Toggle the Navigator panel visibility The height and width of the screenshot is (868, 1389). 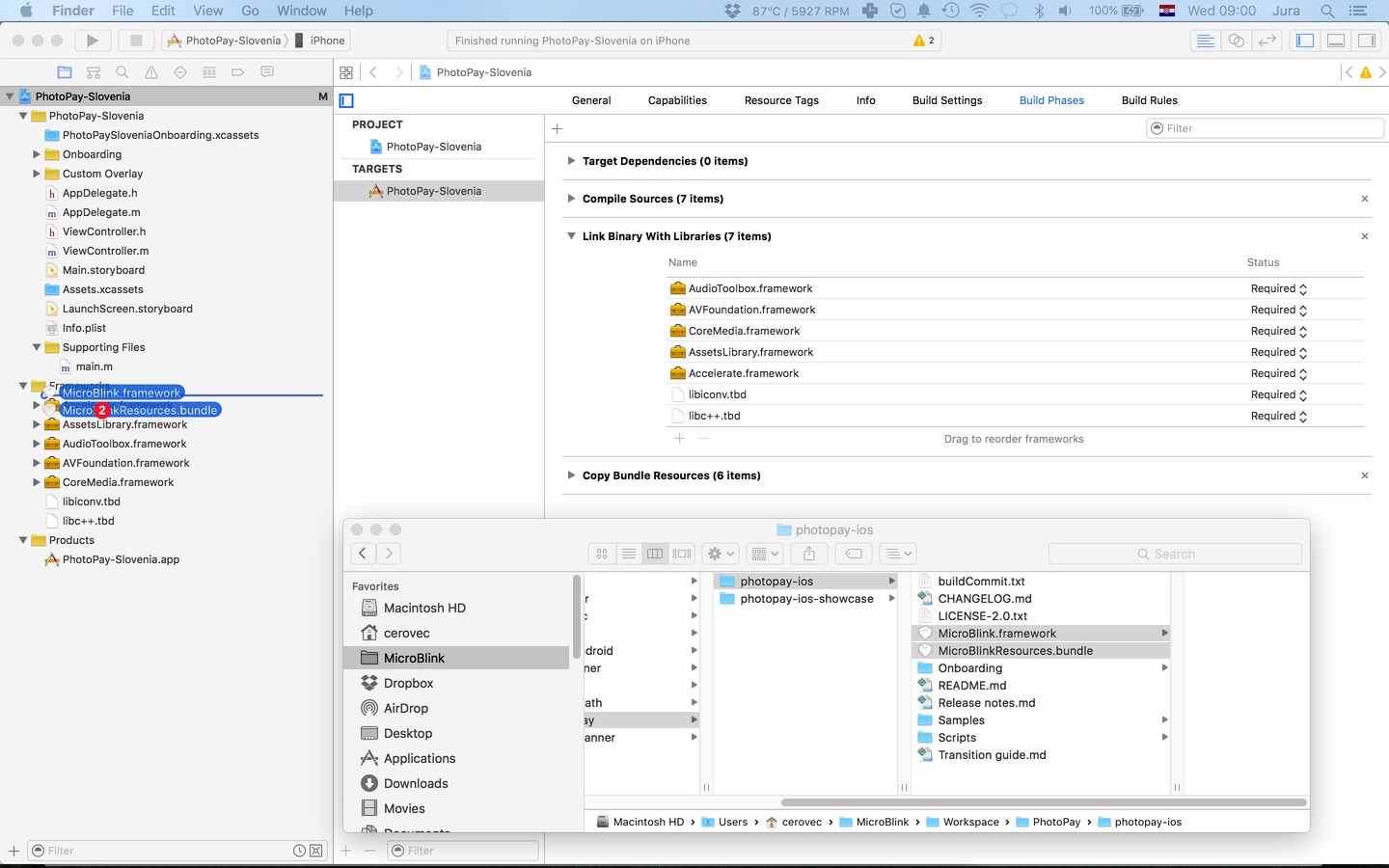[x=1305, y=41]
